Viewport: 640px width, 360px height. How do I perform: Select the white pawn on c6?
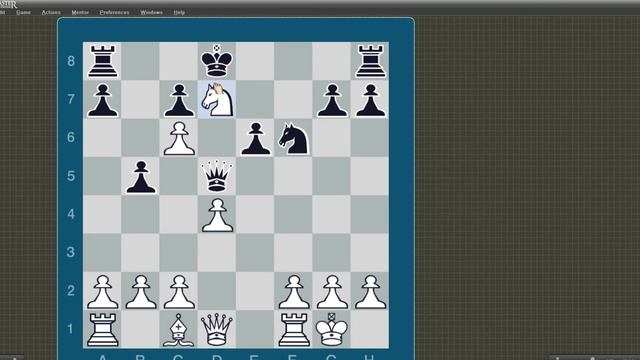coord(178,138)
